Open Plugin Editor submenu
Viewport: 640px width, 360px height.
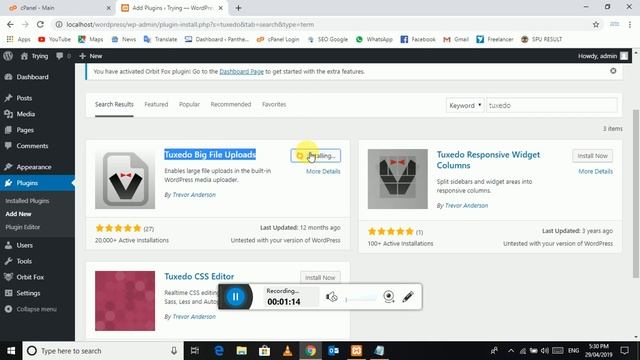pyautogui.click(x=23, y=227)
